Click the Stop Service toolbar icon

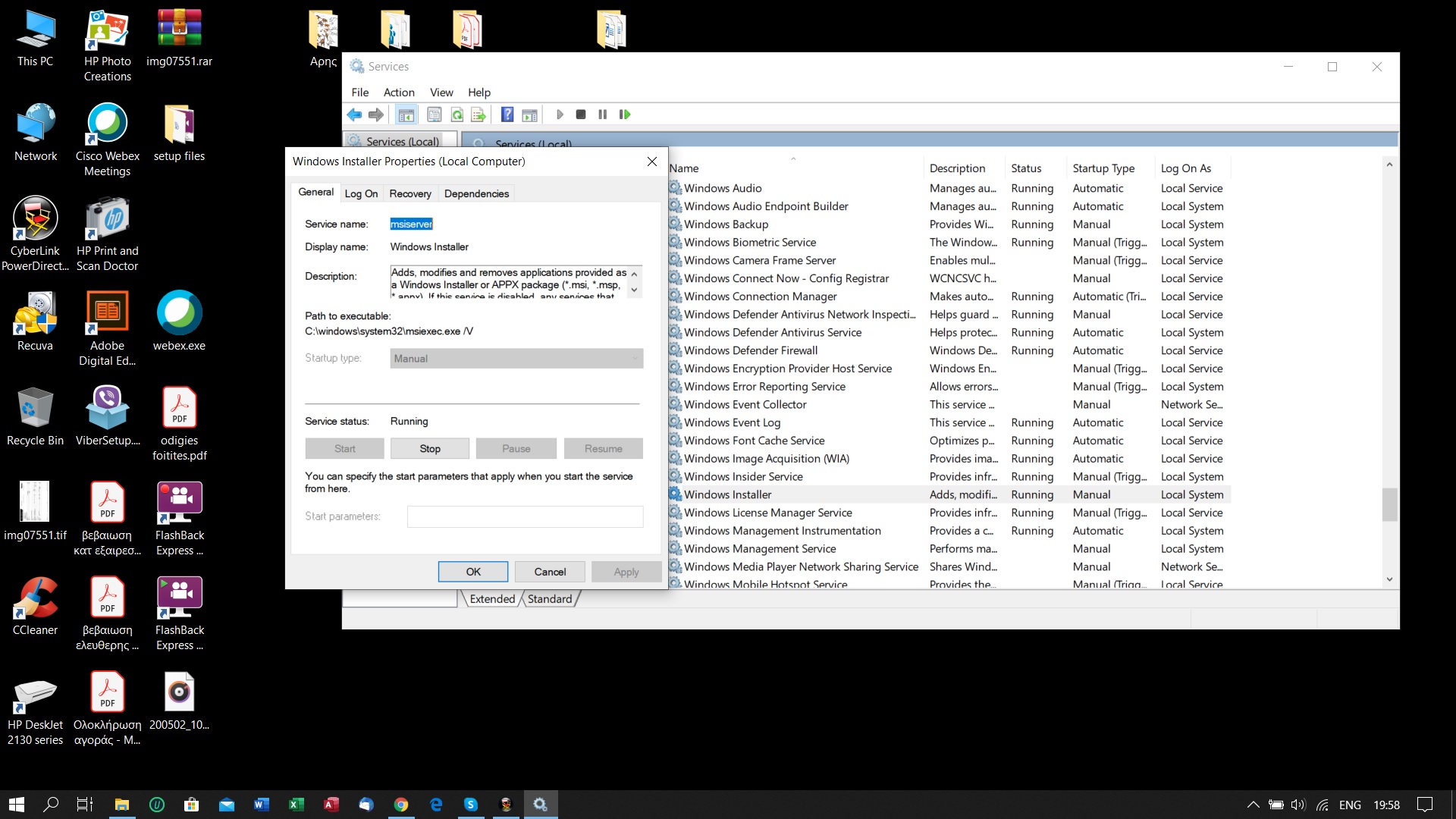point(581,115)
